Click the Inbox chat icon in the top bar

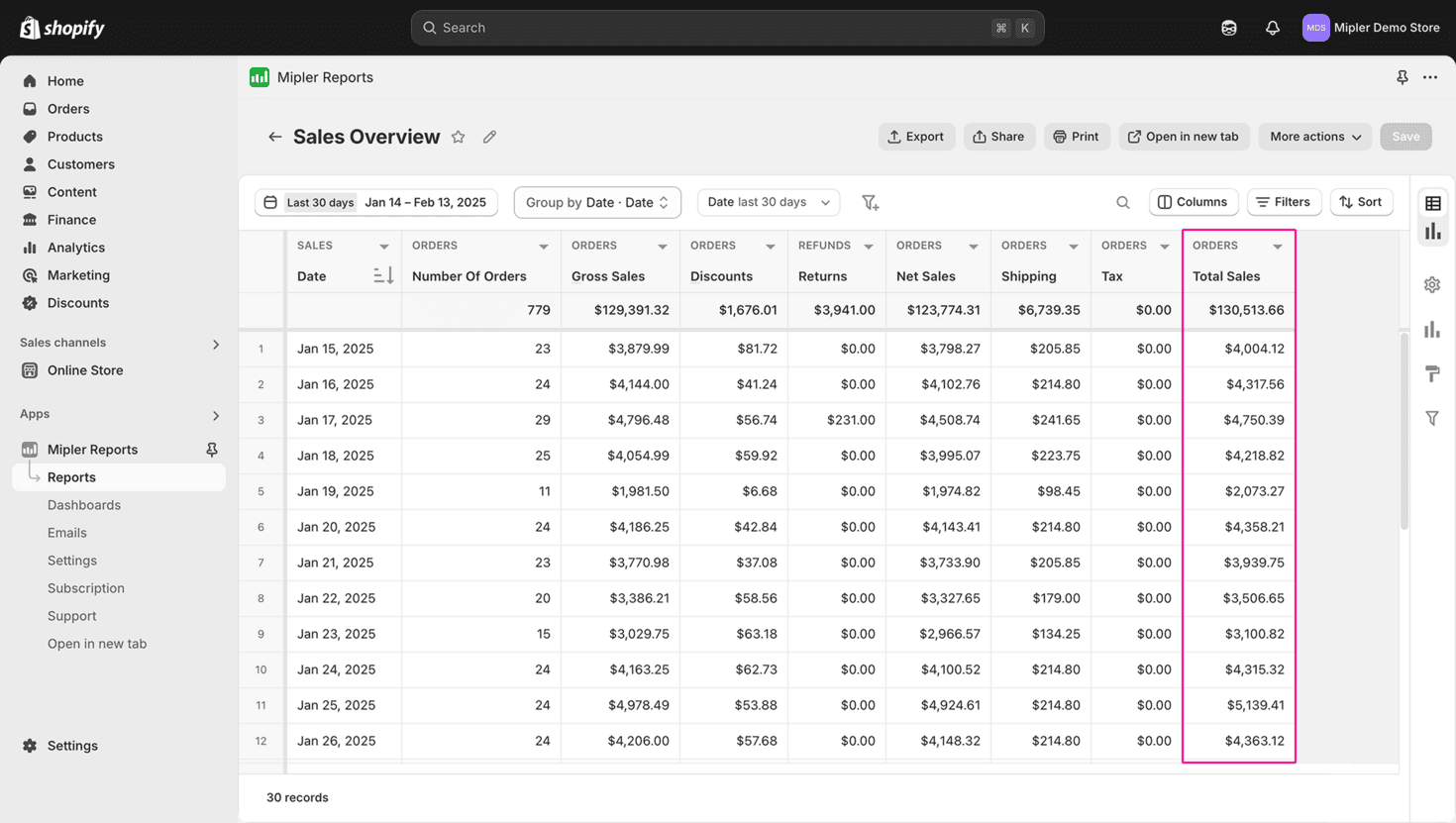click(1229, 28)
